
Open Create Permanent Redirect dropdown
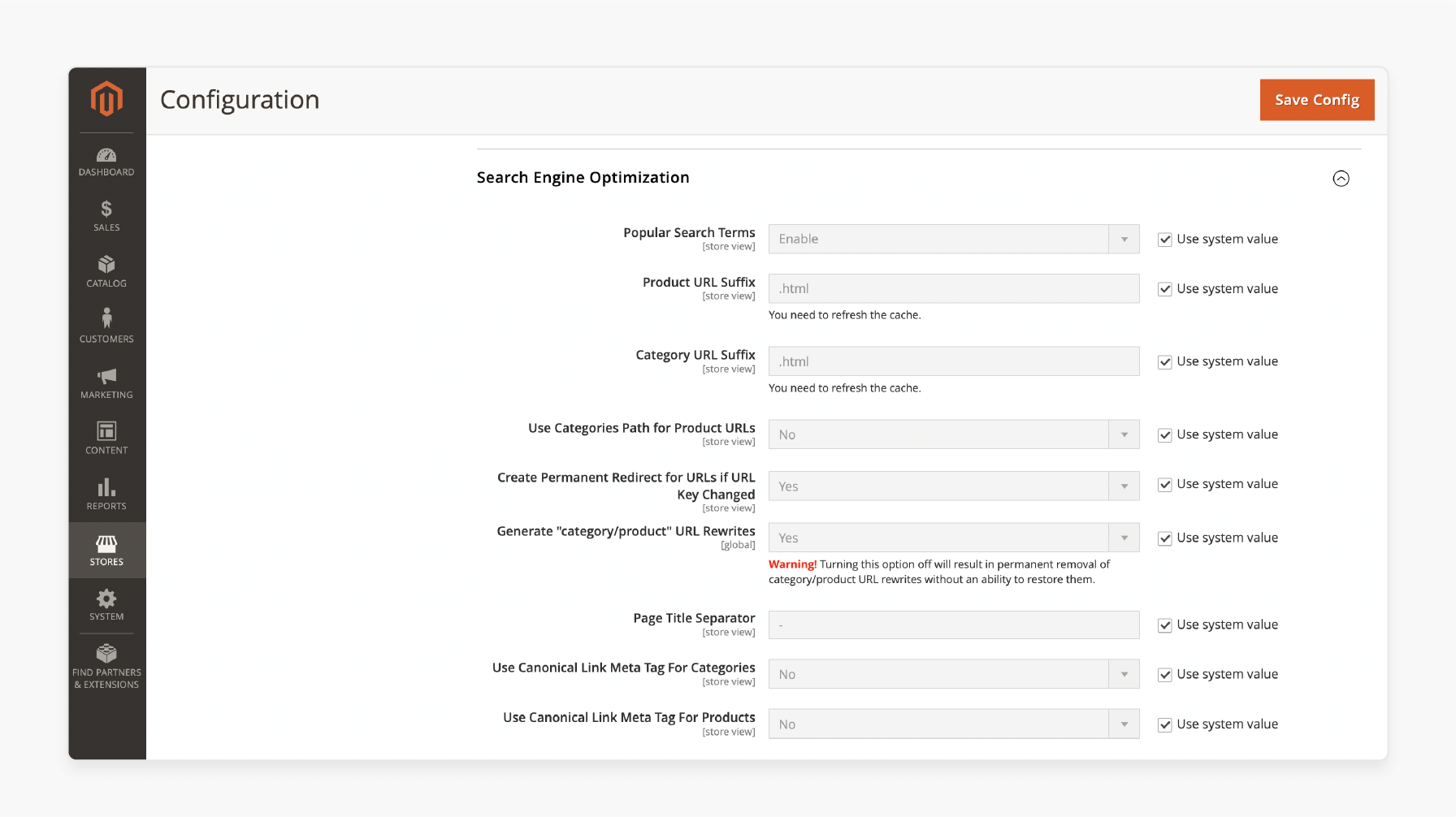954,486
